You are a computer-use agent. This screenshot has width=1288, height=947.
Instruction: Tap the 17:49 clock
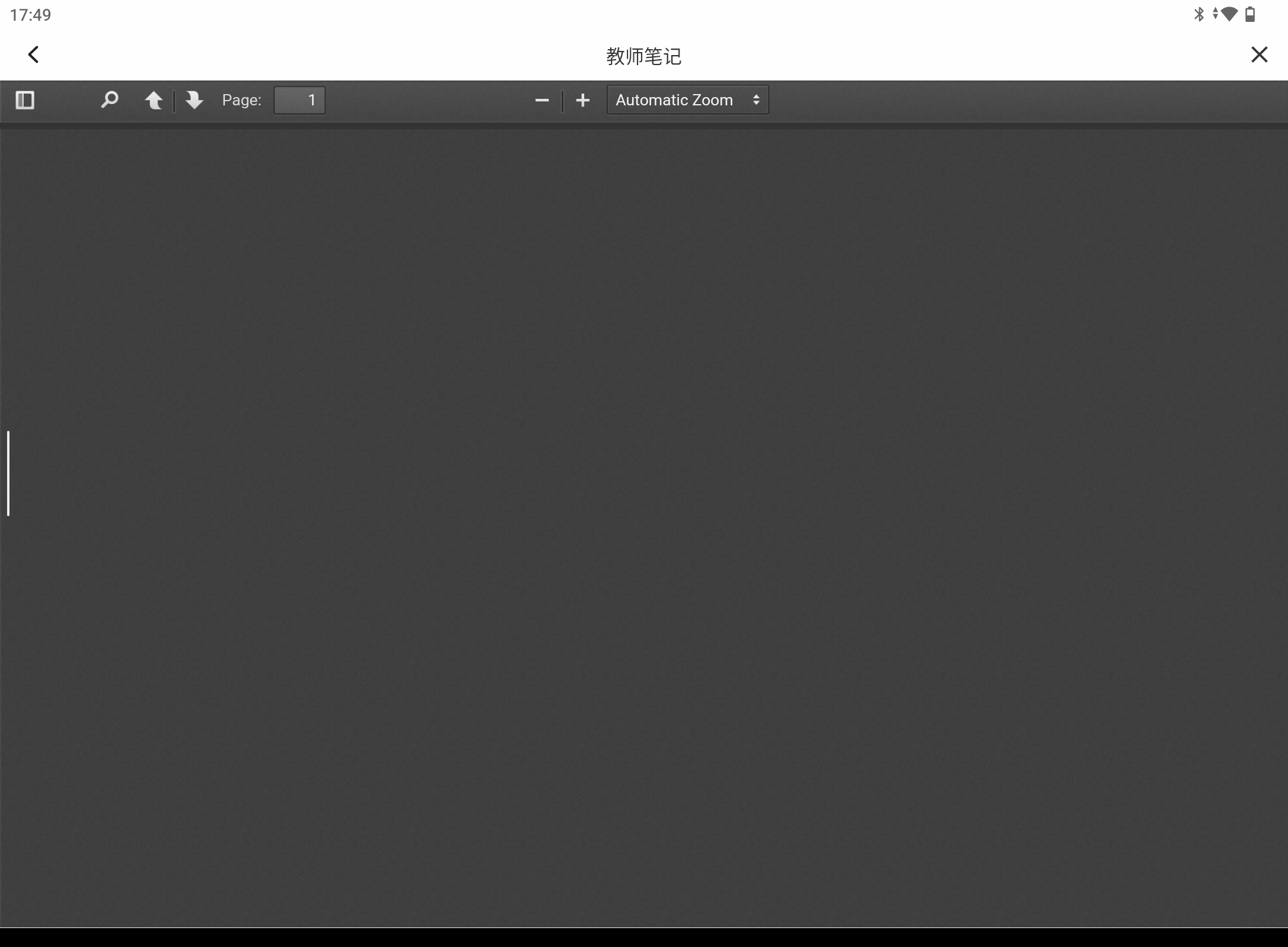(x=31, y=15)
